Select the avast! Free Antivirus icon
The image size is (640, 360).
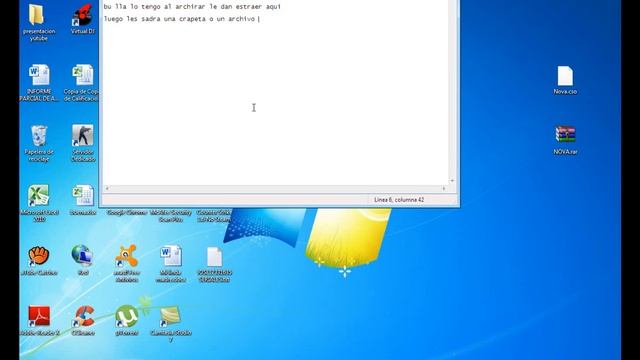(x=127, y=256)
